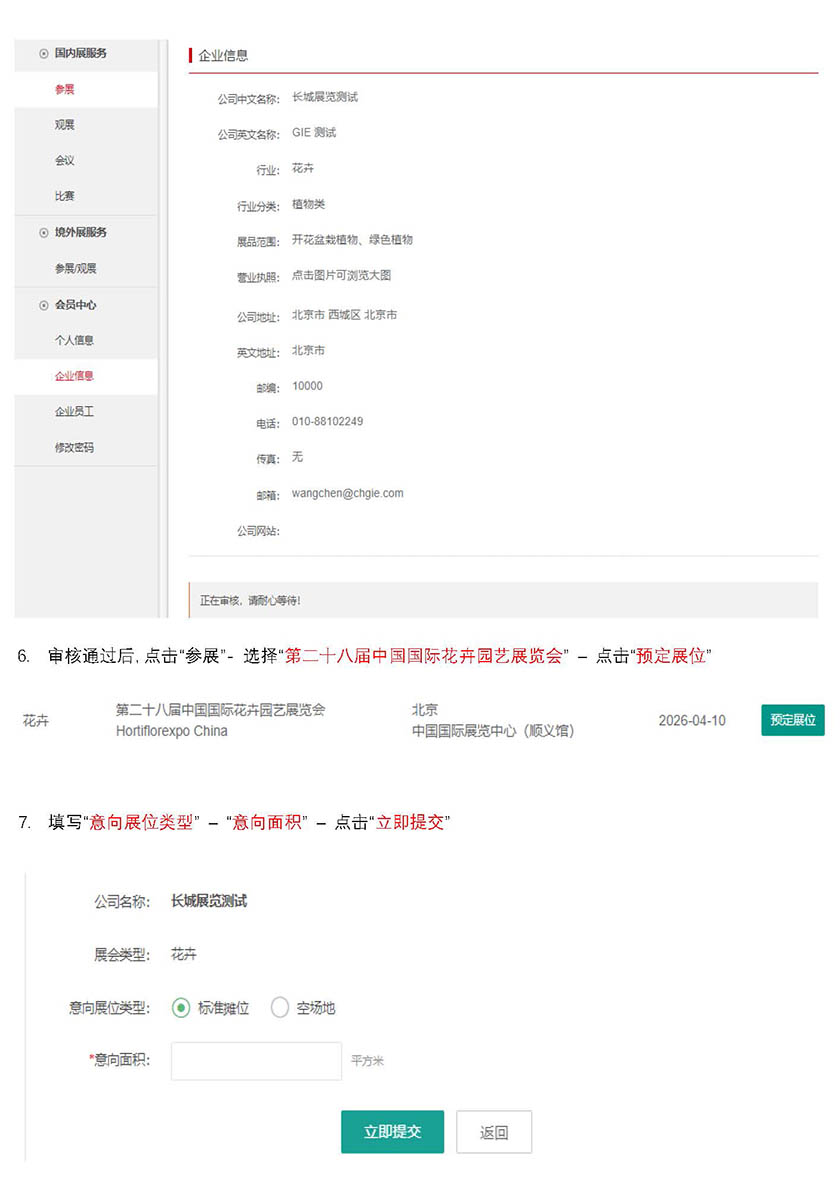Click the 返回 button
This screenshot has width=840, height=1177.
(494, 1132)
